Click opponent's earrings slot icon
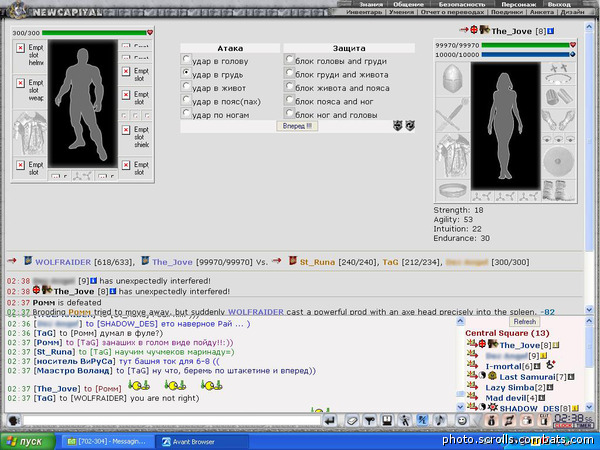The height and width of the screenshot is (450, 600). [x=558, y=67]
